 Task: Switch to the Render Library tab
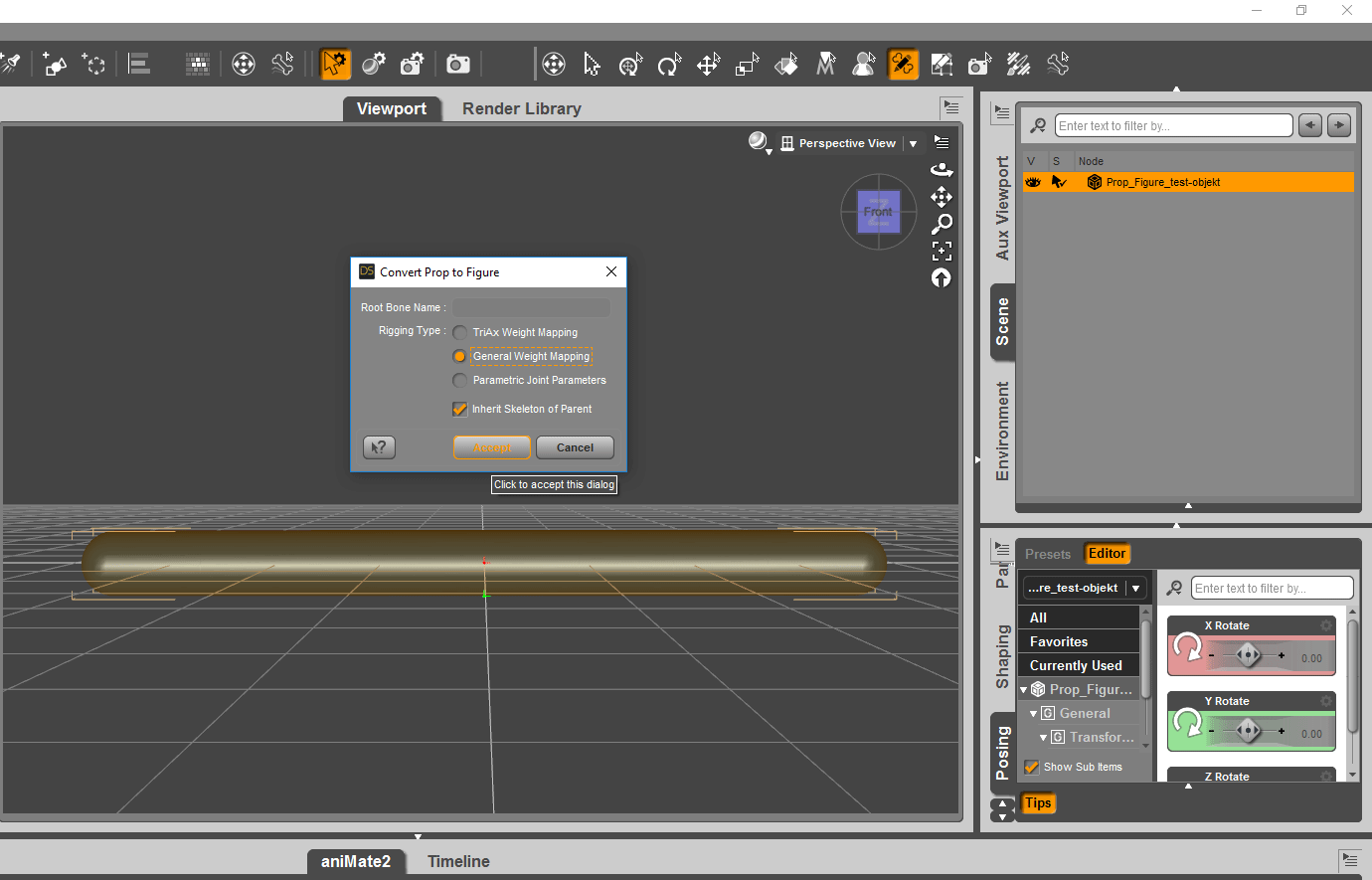click(521, 108)
